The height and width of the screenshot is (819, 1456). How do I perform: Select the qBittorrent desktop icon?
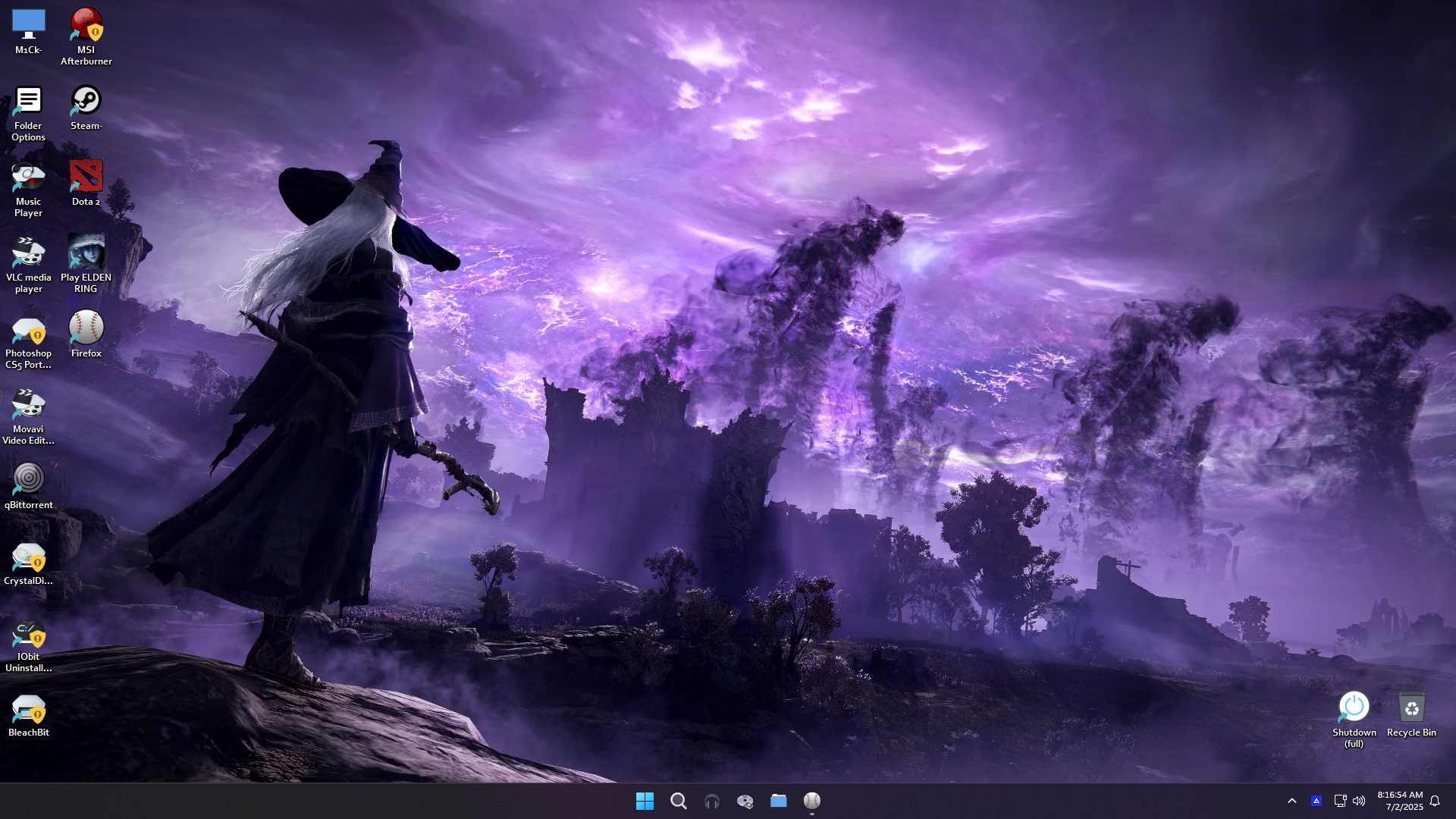pos(28,486)
